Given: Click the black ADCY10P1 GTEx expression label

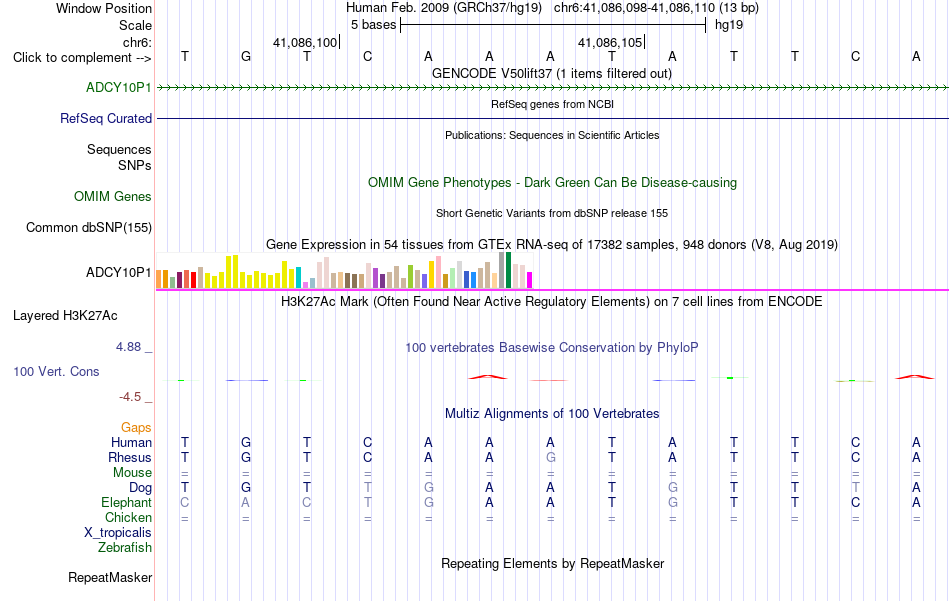Looking at the screenshot, I should point(118,272).
